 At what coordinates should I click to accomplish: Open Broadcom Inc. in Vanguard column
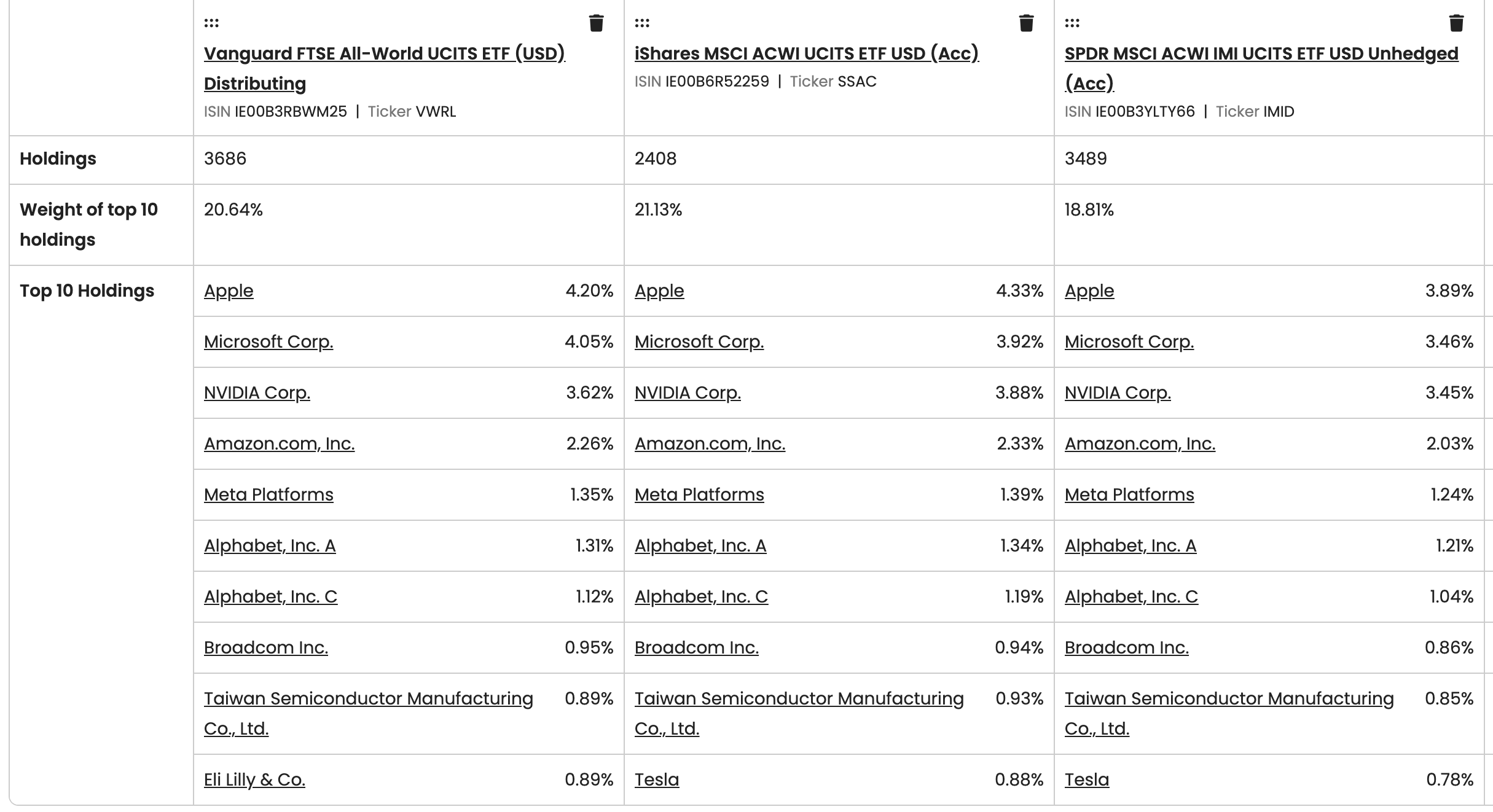tap(266, 647)
